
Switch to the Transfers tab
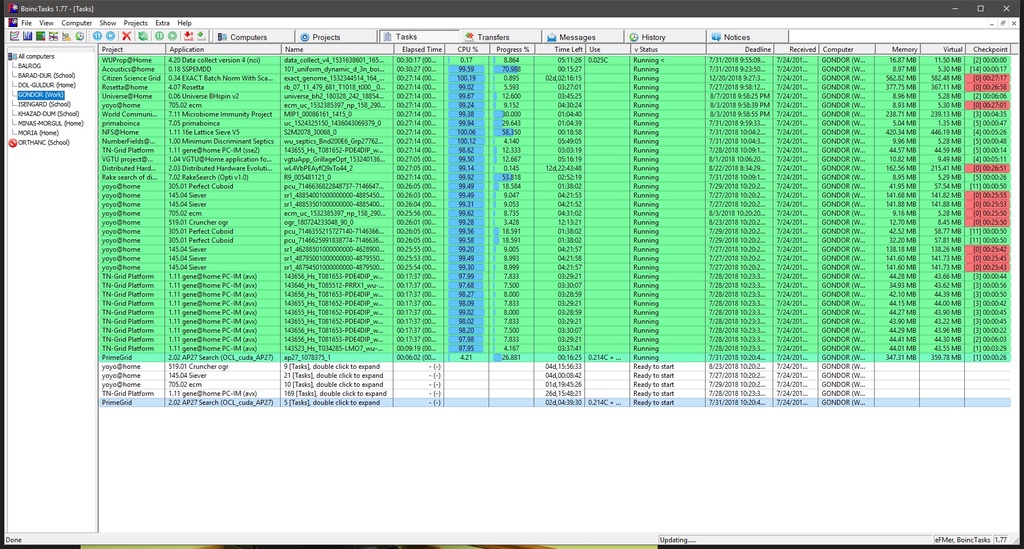(501, 37)
